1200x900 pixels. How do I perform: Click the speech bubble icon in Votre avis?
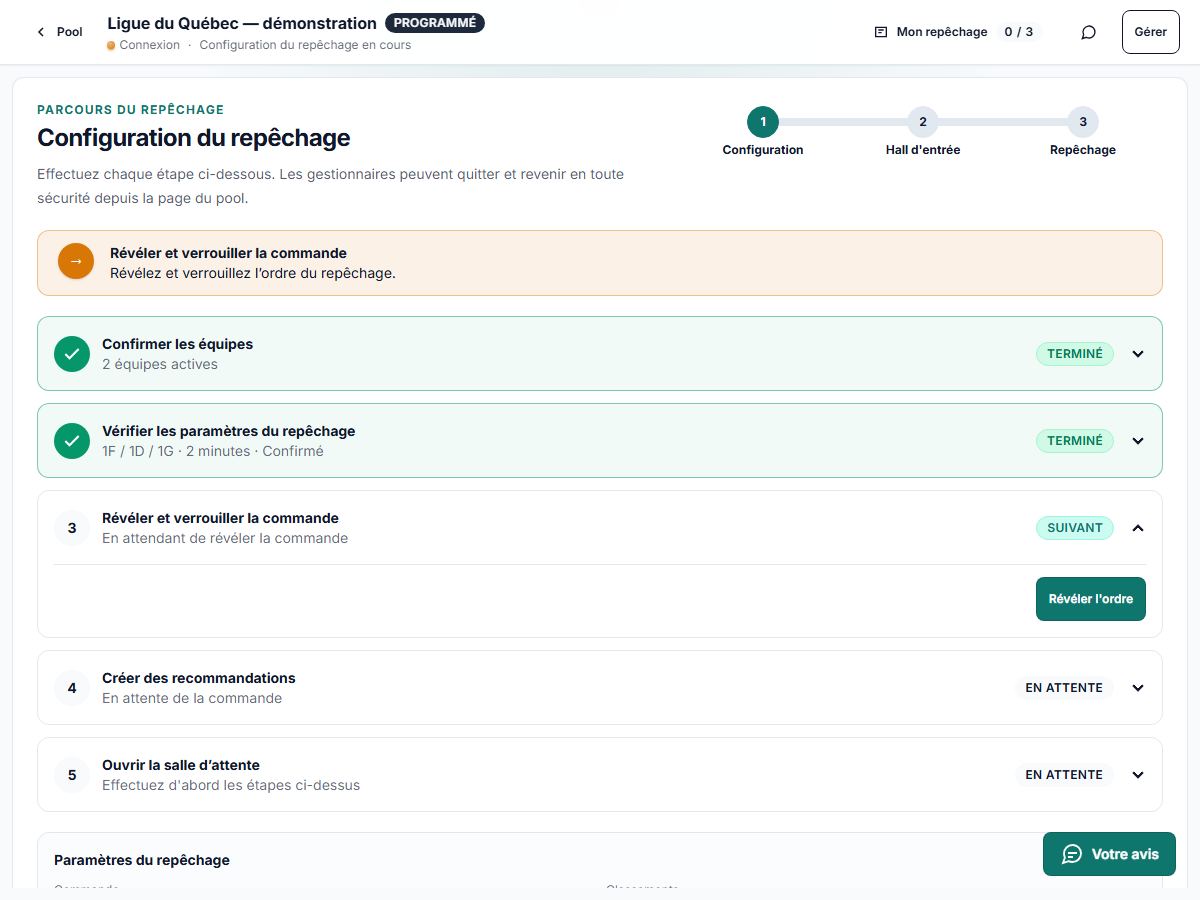(x=1072, y=854)
